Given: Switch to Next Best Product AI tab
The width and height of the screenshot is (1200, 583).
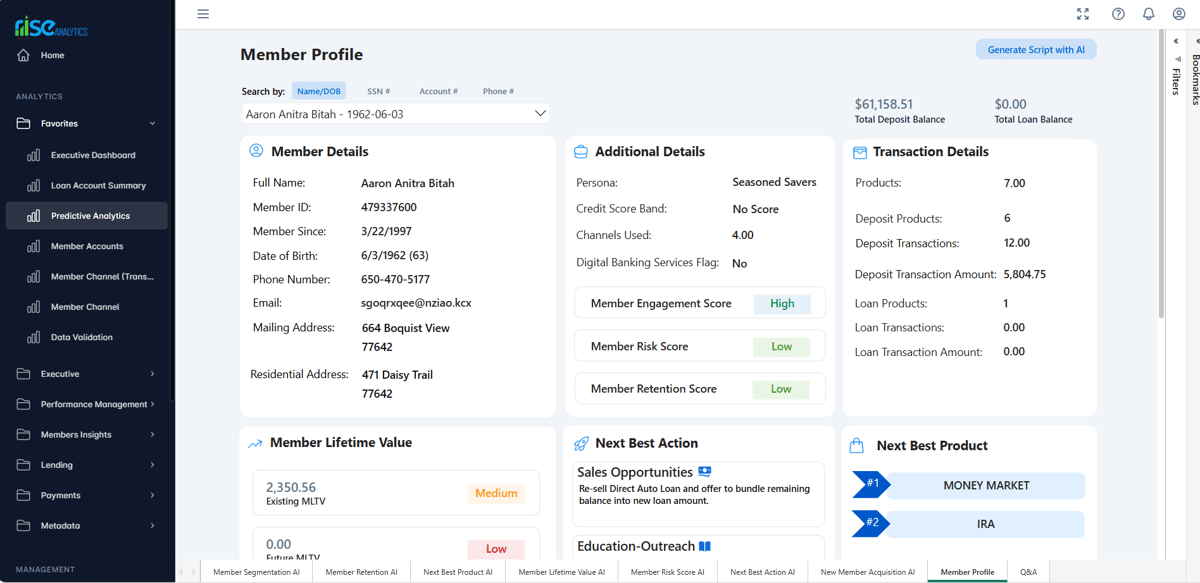Looking at the screenshot, I should tap(458, 572).
